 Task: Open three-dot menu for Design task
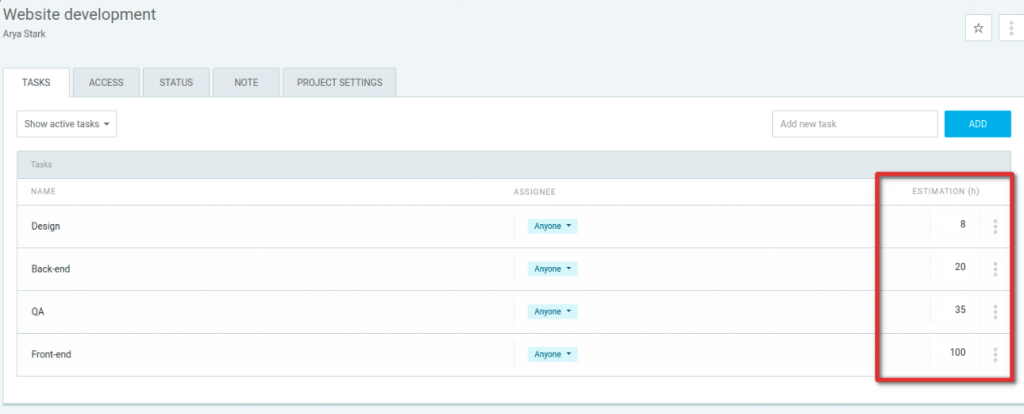pos(995,227)
